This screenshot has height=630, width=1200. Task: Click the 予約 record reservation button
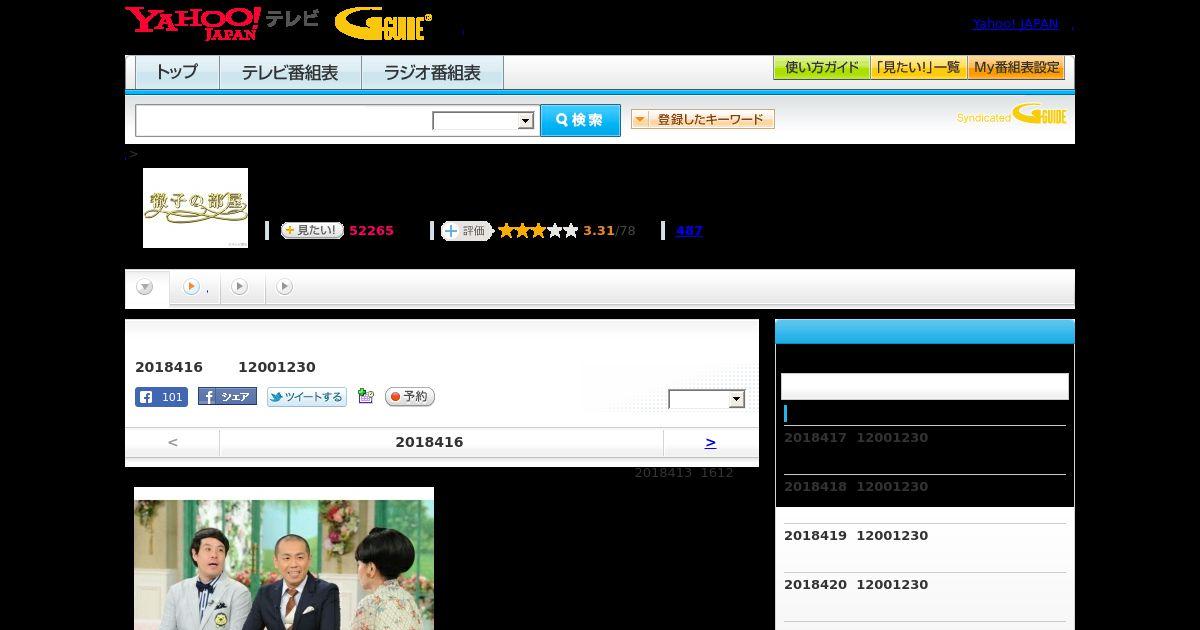click(410, 397)
